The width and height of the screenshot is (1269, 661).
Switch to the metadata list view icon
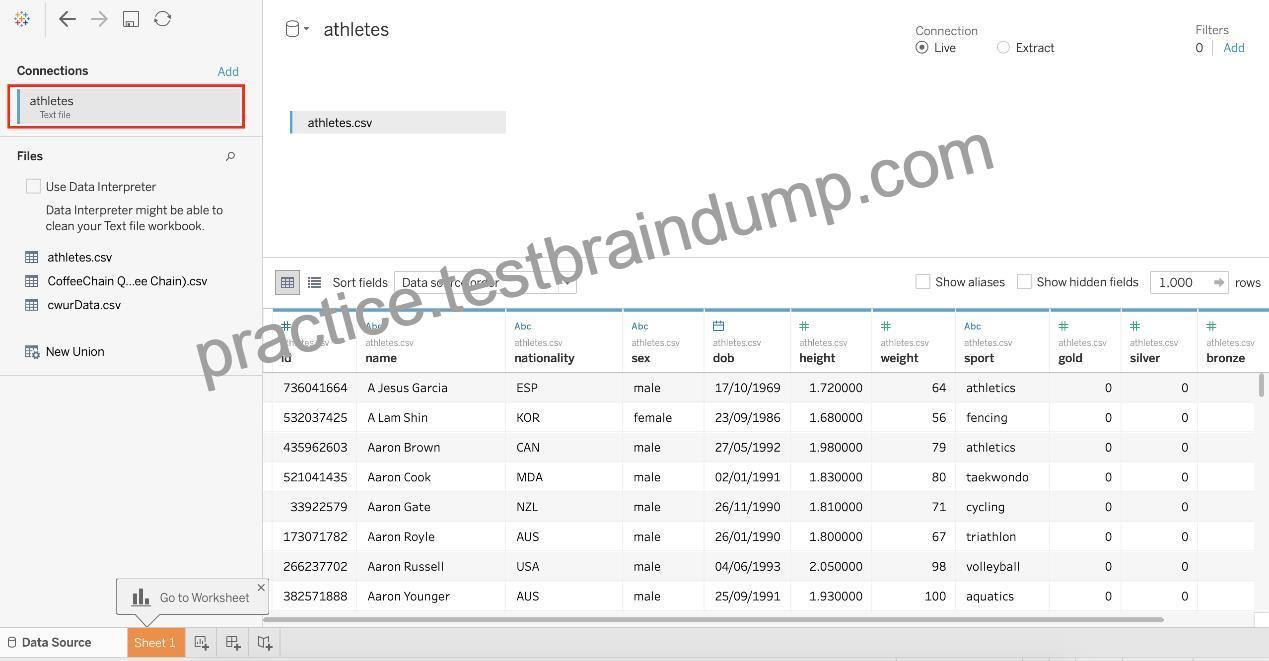click(x=314, y=283)
